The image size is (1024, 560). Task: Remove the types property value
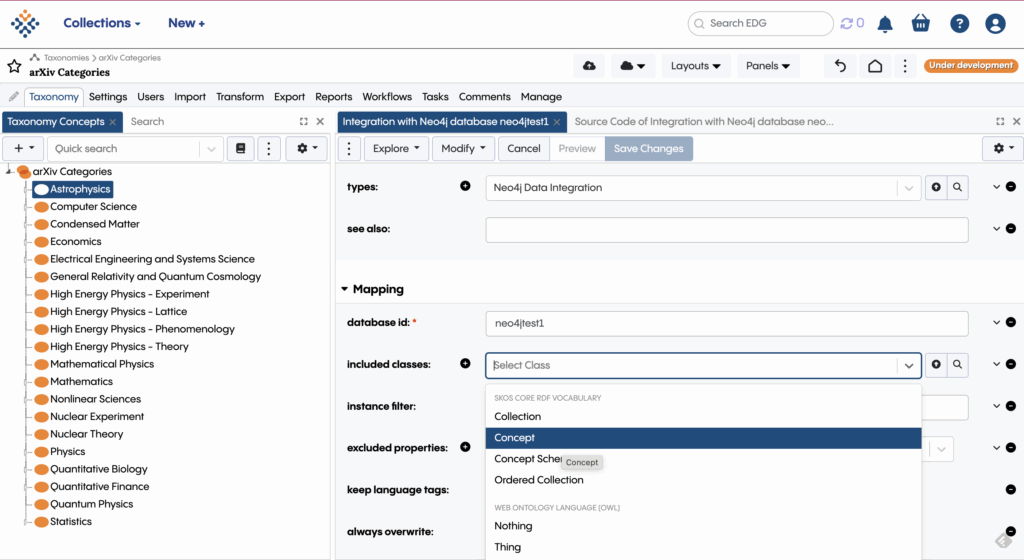tap(1010, 187)
